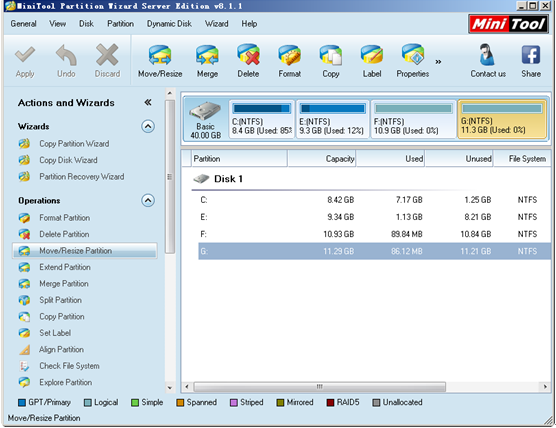The width and height of the screenshot is (556, 428).
Task: Sort by the Partition column header
Action: click(239, 159)
